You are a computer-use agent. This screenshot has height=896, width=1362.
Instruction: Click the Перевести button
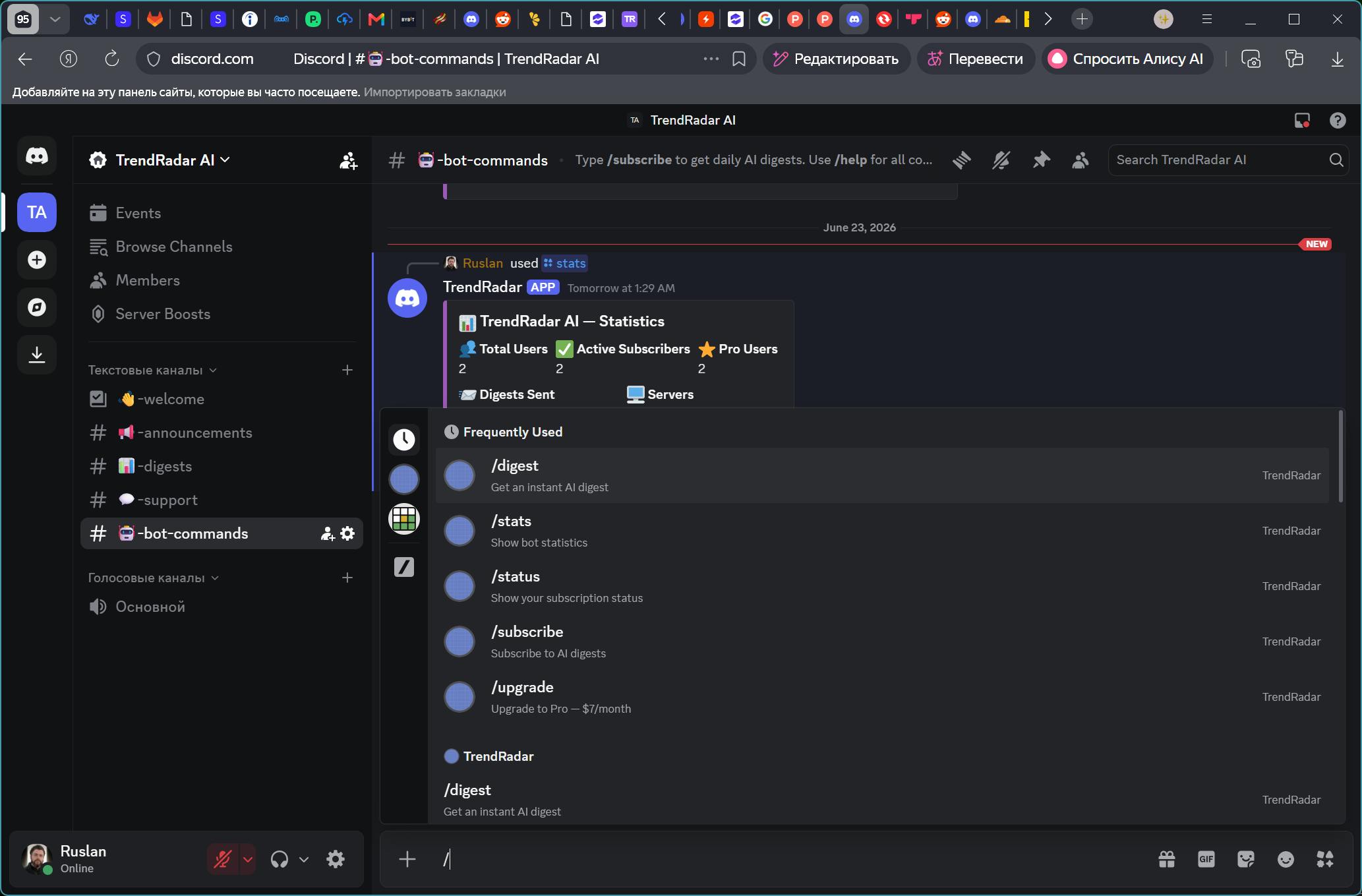976,59
